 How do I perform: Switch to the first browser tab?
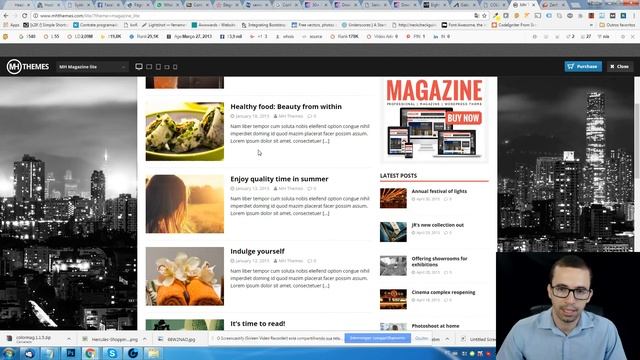(x=19, y=5)
